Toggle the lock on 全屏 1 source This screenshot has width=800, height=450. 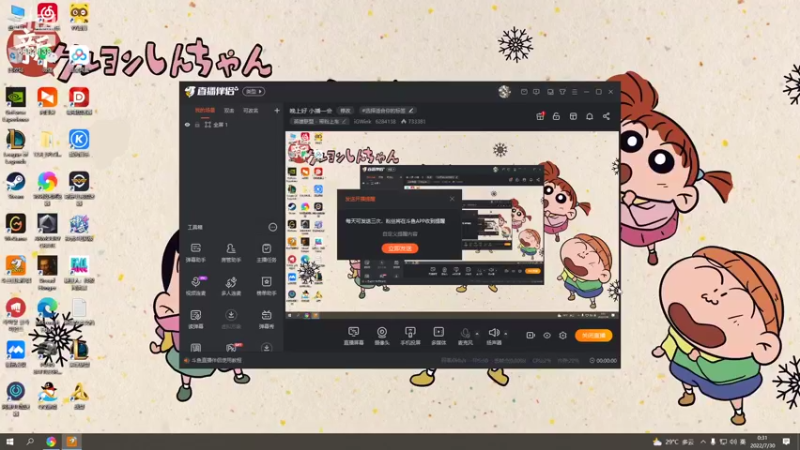[x=197, y=124]
